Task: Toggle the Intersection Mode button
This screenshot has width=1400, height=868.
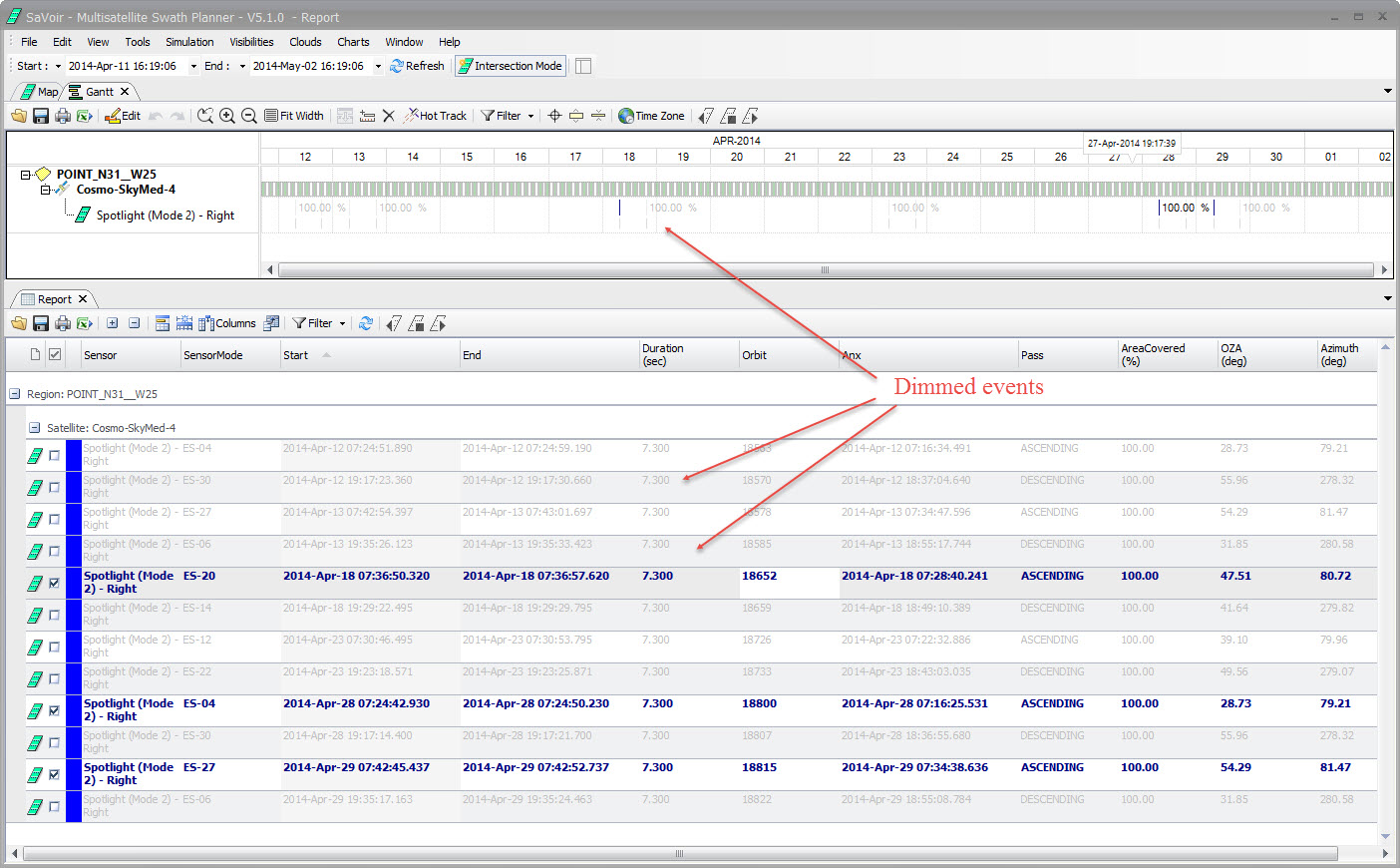Action: pos(510,66)
